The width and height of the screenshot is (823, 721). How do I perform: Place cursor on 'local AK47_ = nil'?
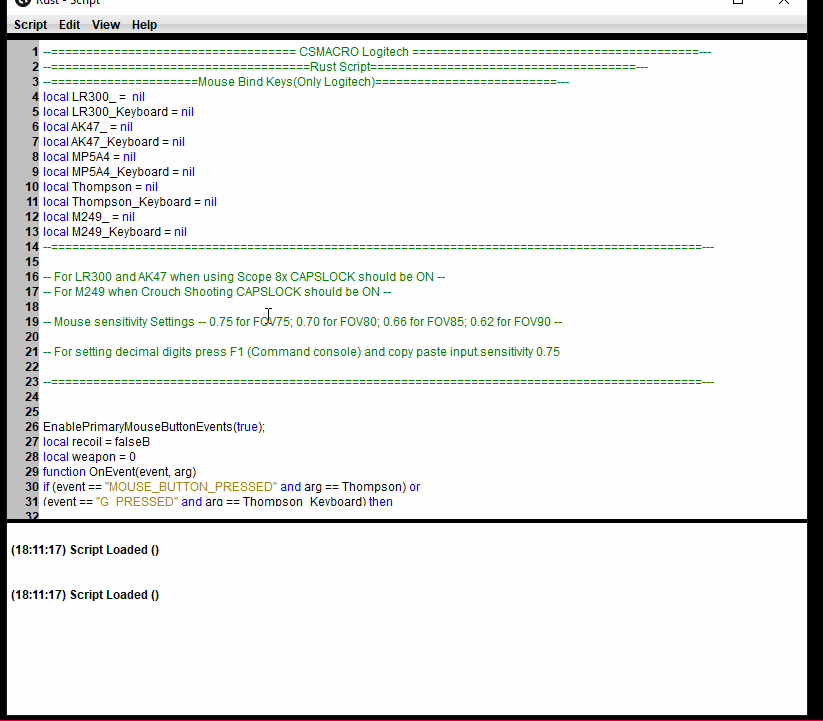pos(88,127)
